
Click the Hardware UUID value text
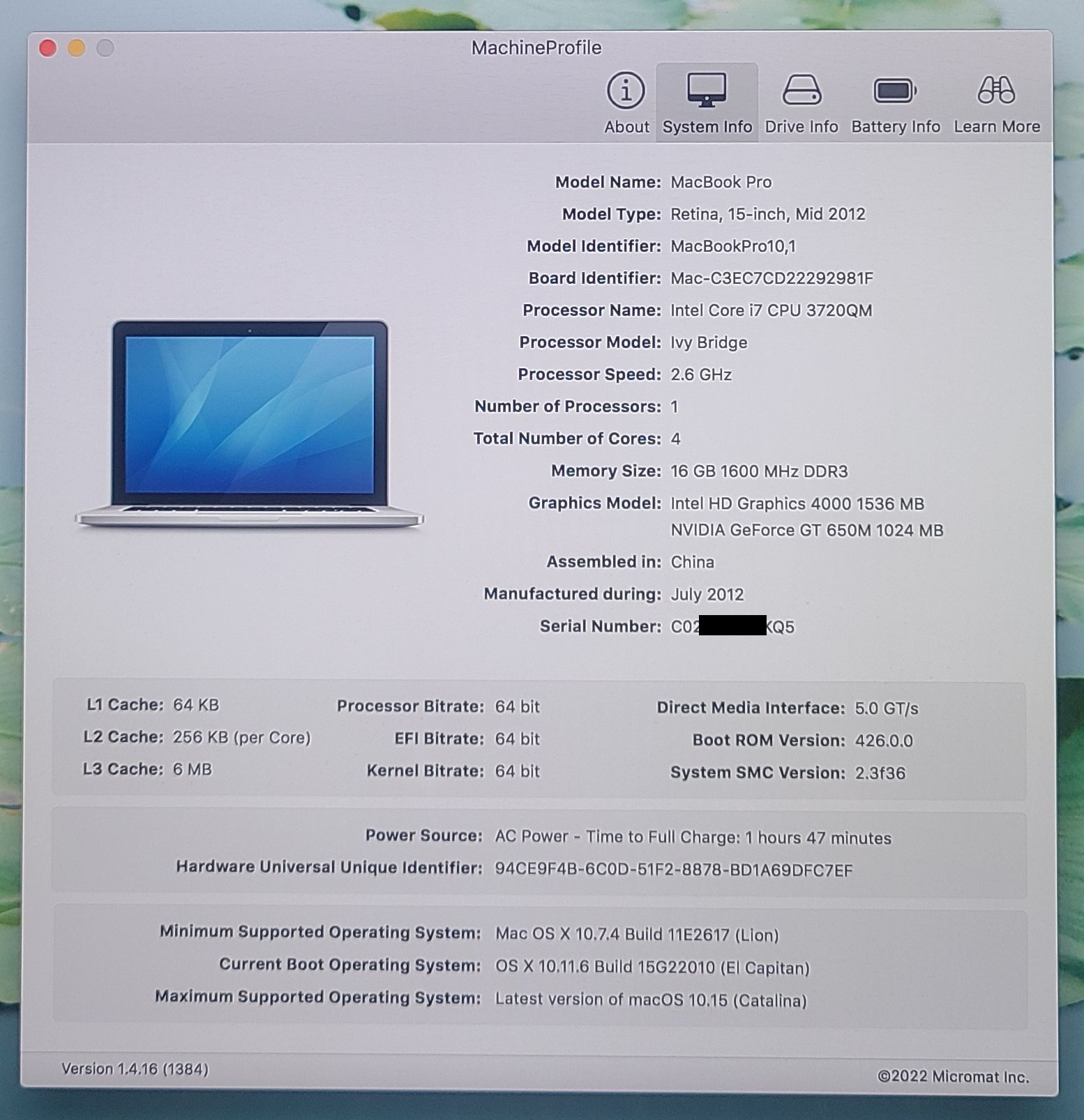click(x=673, y=870)
